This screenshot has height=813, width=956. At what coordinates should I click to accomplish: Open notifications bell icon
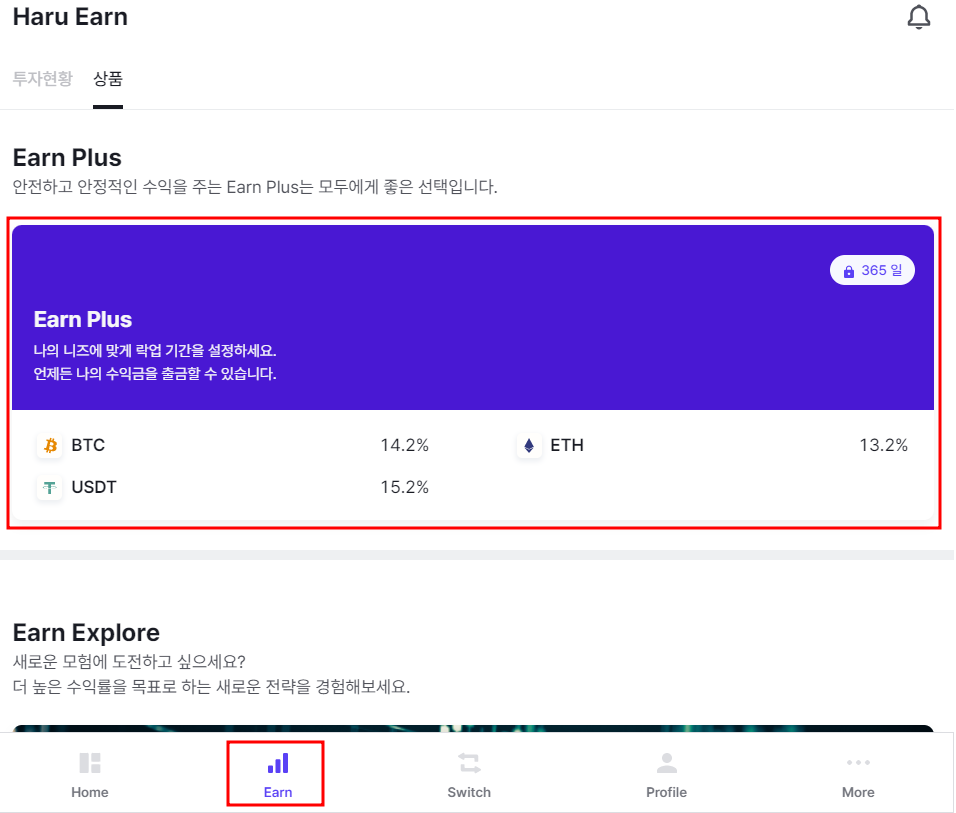click(x=918, y=17)
